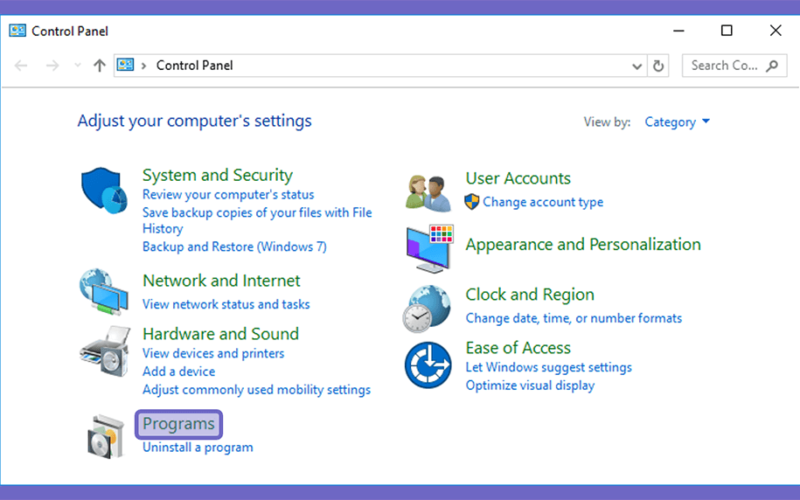Open Change account type link
Viewport: 800px width, 500px height.
click(543, 202)
